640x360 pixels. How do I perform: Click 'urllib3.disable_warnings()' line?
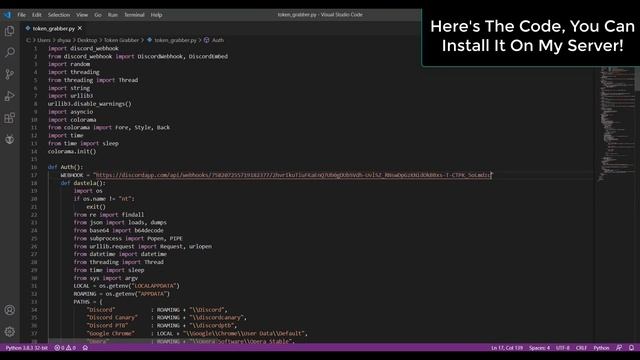[90, 104]
